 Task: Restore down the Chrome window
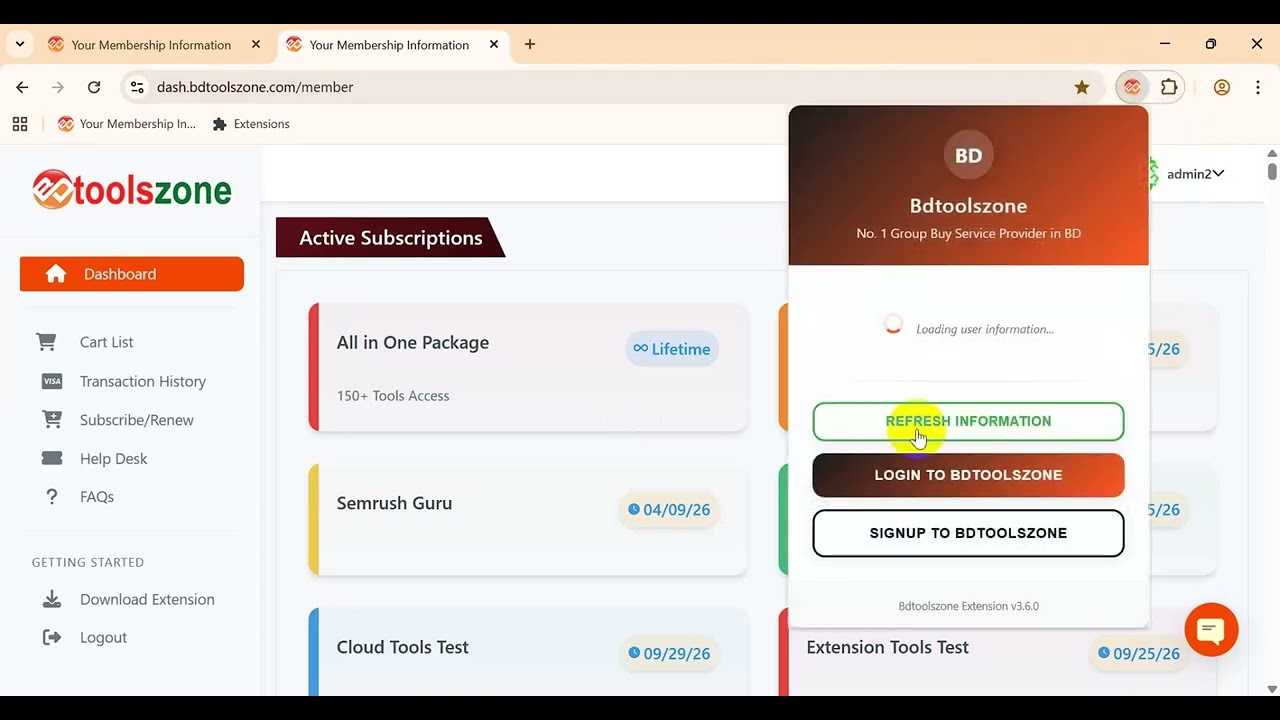tap(1211, 44)
